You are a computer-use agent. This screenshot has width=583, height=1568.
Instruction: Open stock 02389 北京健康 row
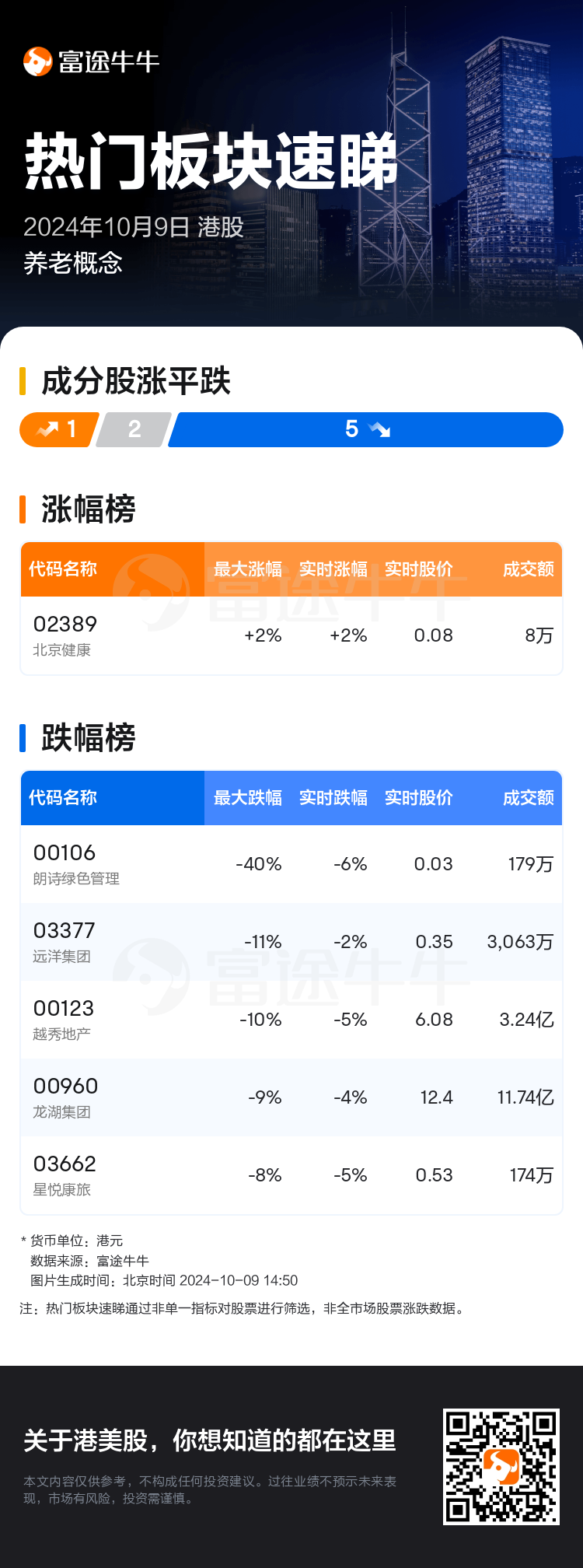click(x=291, y=635)
